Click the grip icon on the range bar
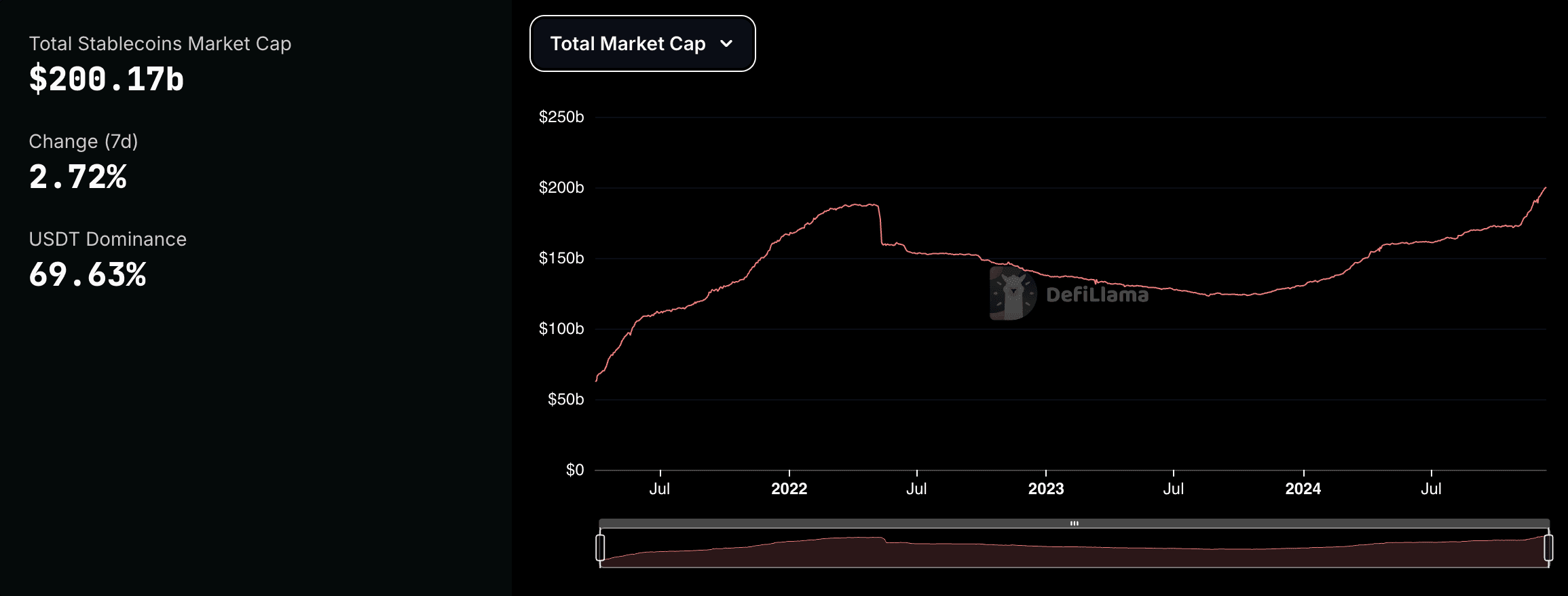 tap(1075, 523)
